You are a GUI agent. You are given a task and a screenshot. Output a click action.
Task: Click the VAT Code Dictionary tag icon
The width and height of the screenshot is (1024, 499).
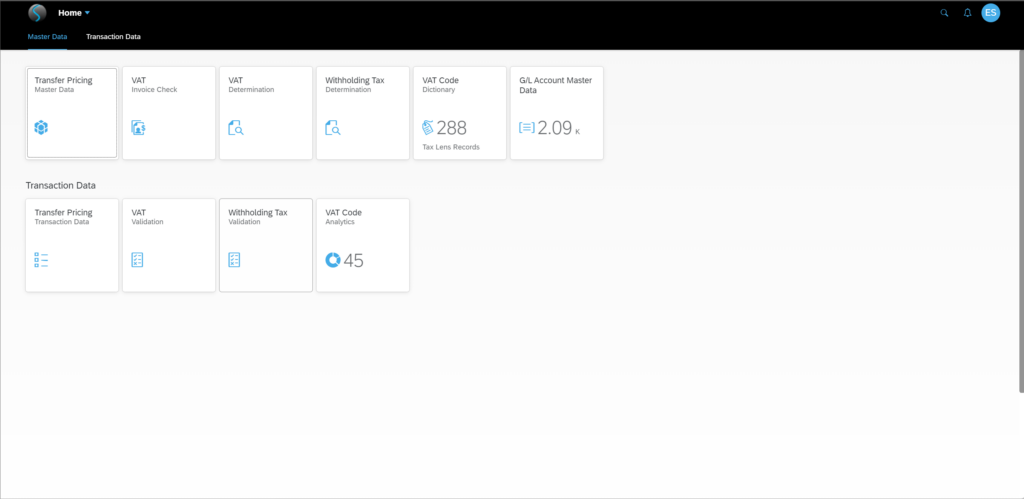[x=428, y=127]
